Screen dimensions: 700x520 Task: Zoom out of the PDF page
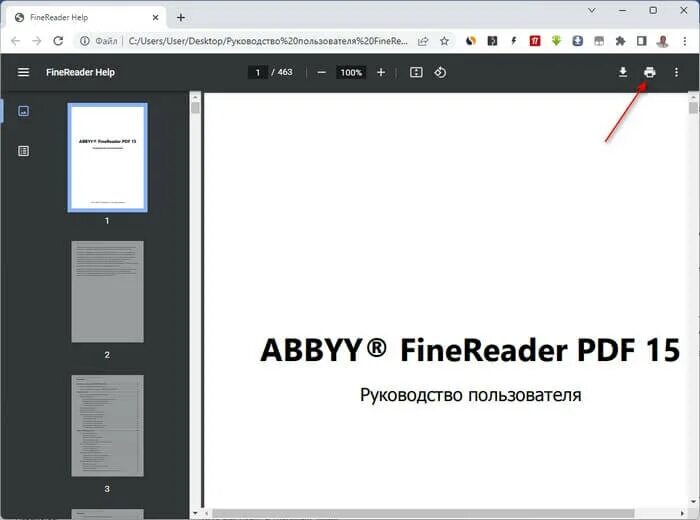click(x=321, y=72)
